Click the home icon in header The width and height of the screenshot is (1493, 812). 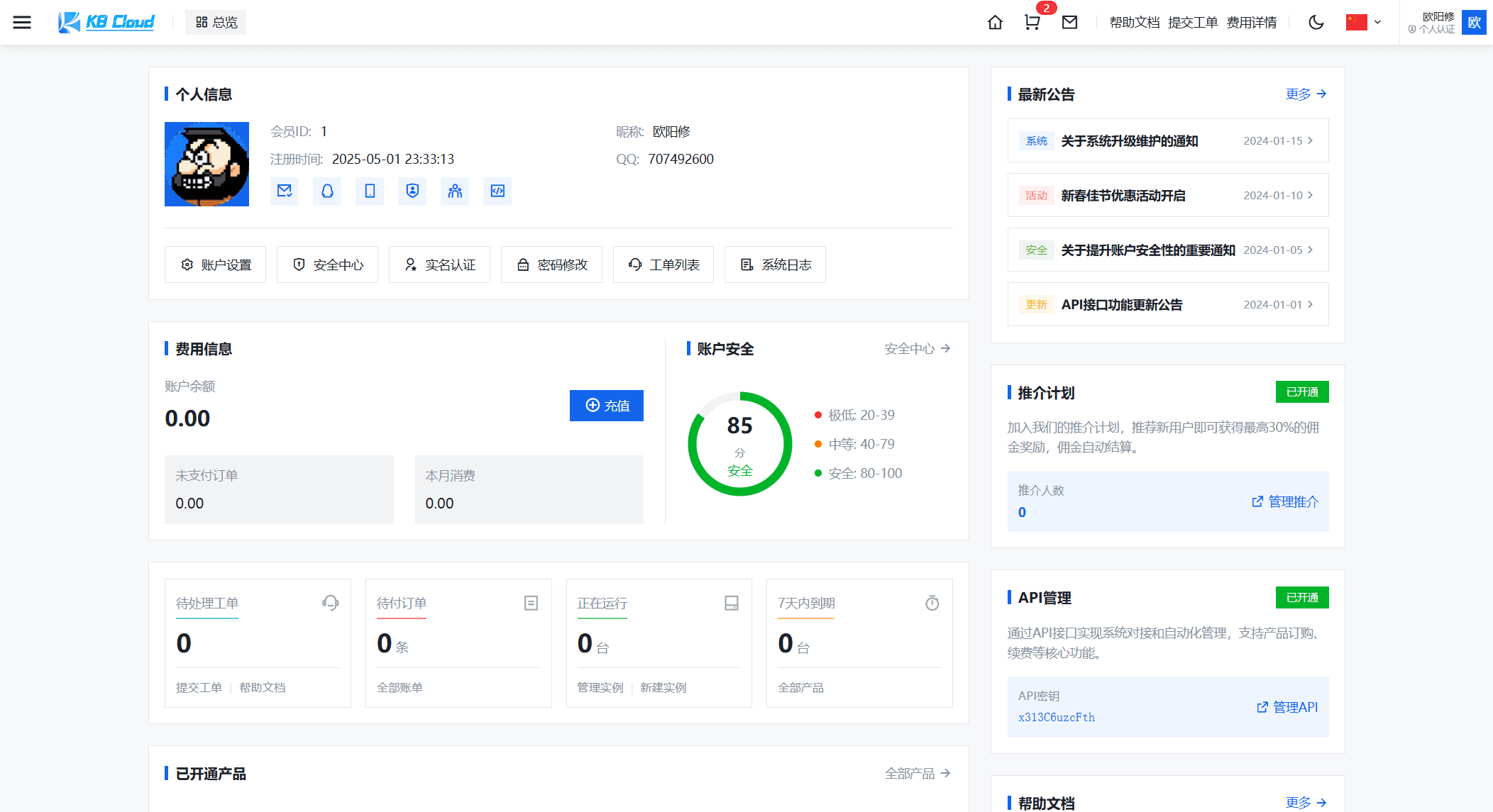coord(995,23)
